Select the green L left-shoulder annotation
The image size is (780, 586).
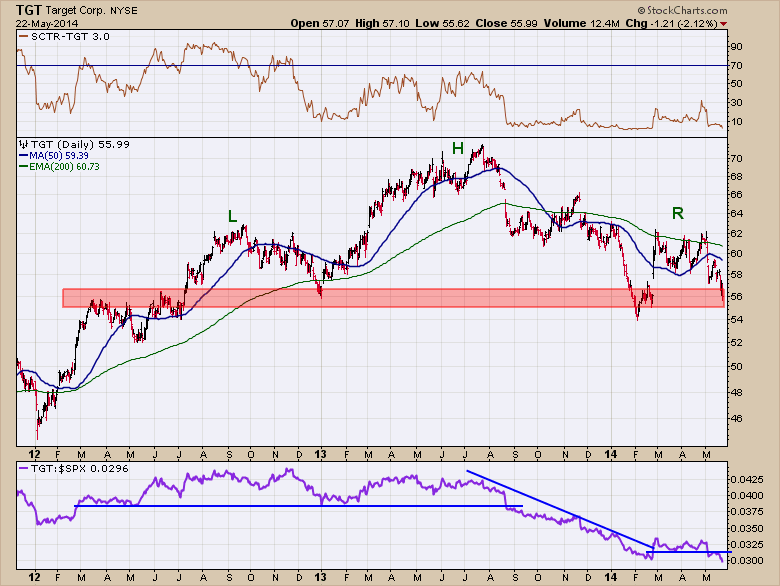tap(232, 216)
